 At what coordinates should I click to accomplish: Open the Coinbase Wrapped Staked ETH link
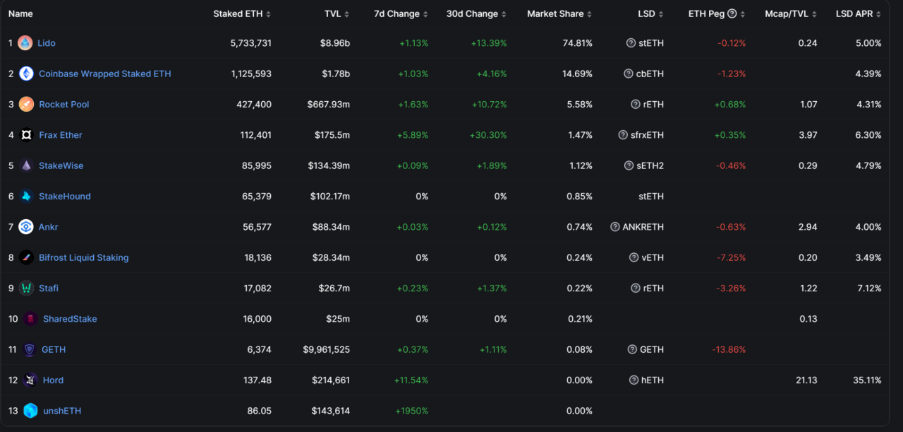click(105, 74)
